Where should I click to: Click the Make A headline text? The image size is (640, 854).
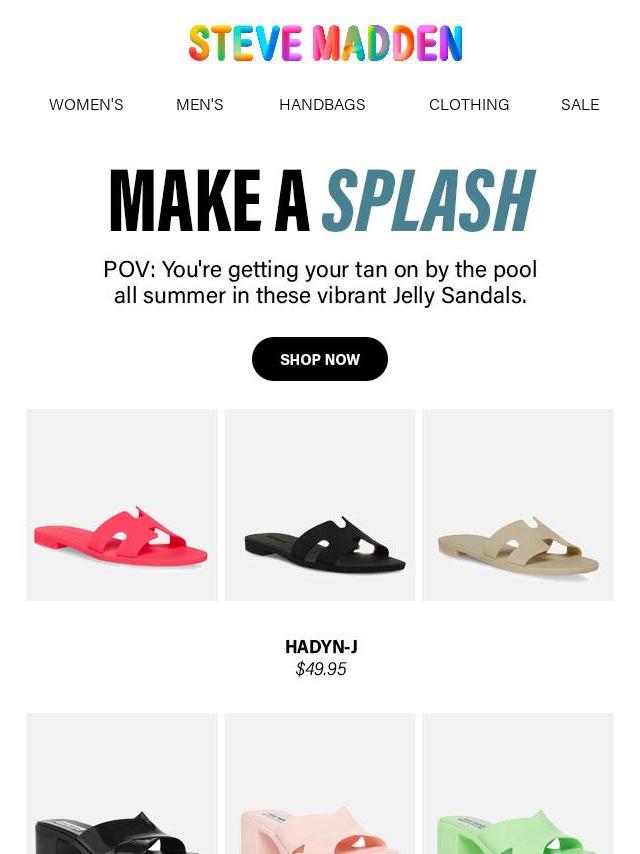point(210,200)
